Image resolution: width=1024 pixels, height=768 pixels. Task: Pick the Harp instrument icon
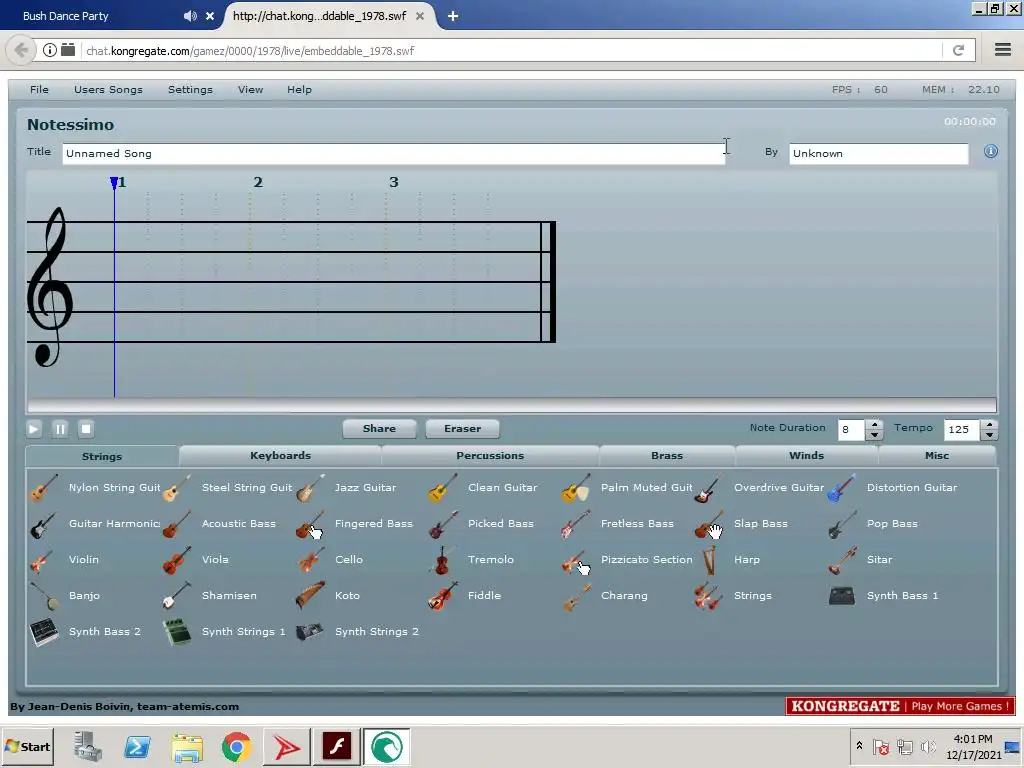(x=709, y=560)
